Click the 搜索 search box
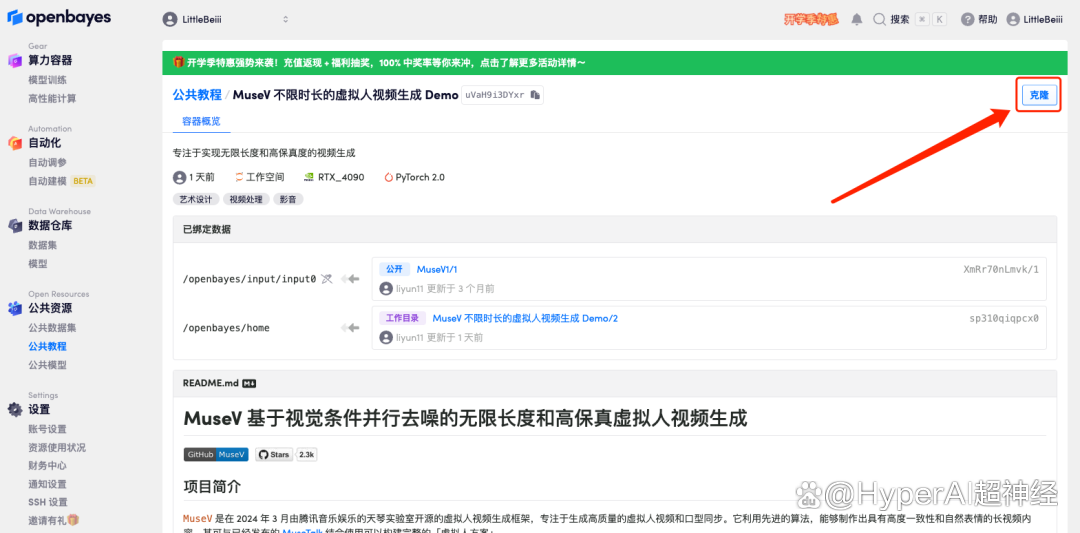The image size is (1080, 533). point(900,19)
